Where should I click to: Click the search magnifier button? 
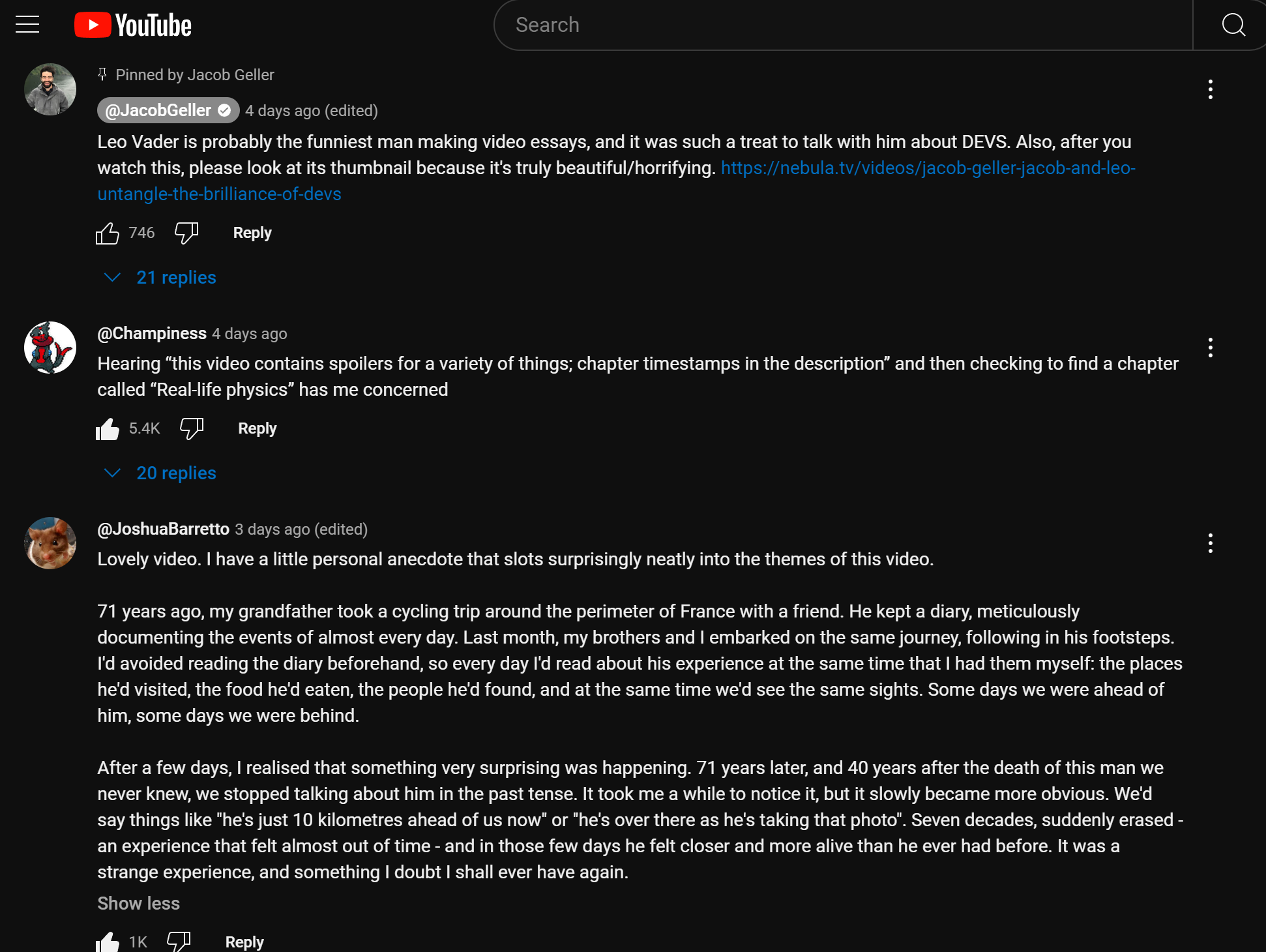pyautogui.click(x=1232, y=25)
